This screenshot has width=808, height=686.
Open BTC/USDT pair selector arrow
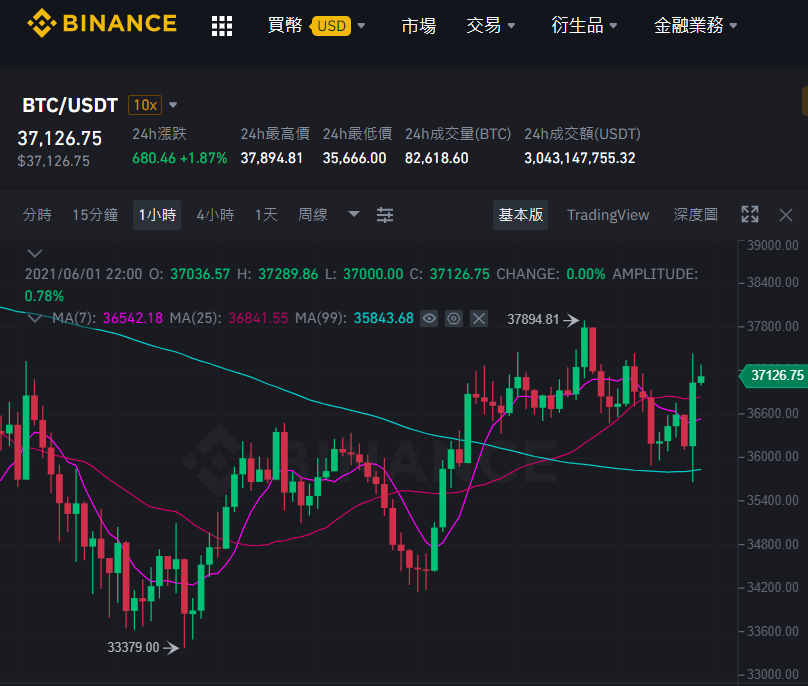coord(173,105)
